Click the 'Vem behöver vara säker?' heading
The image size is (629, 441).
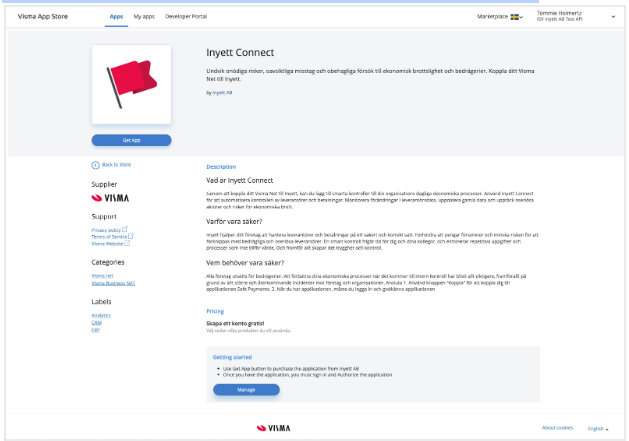[x=245, y=263]
